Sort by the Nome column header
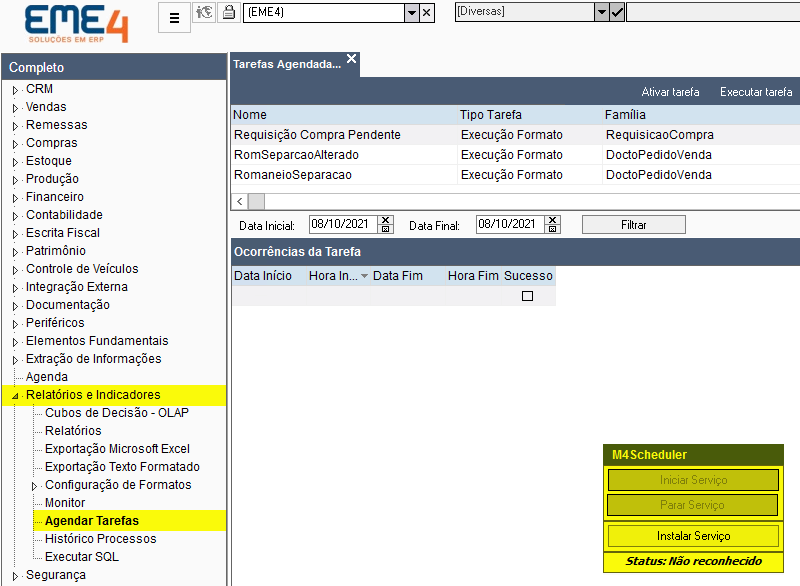This screenshot has width=800, height=586. (344, 115)
